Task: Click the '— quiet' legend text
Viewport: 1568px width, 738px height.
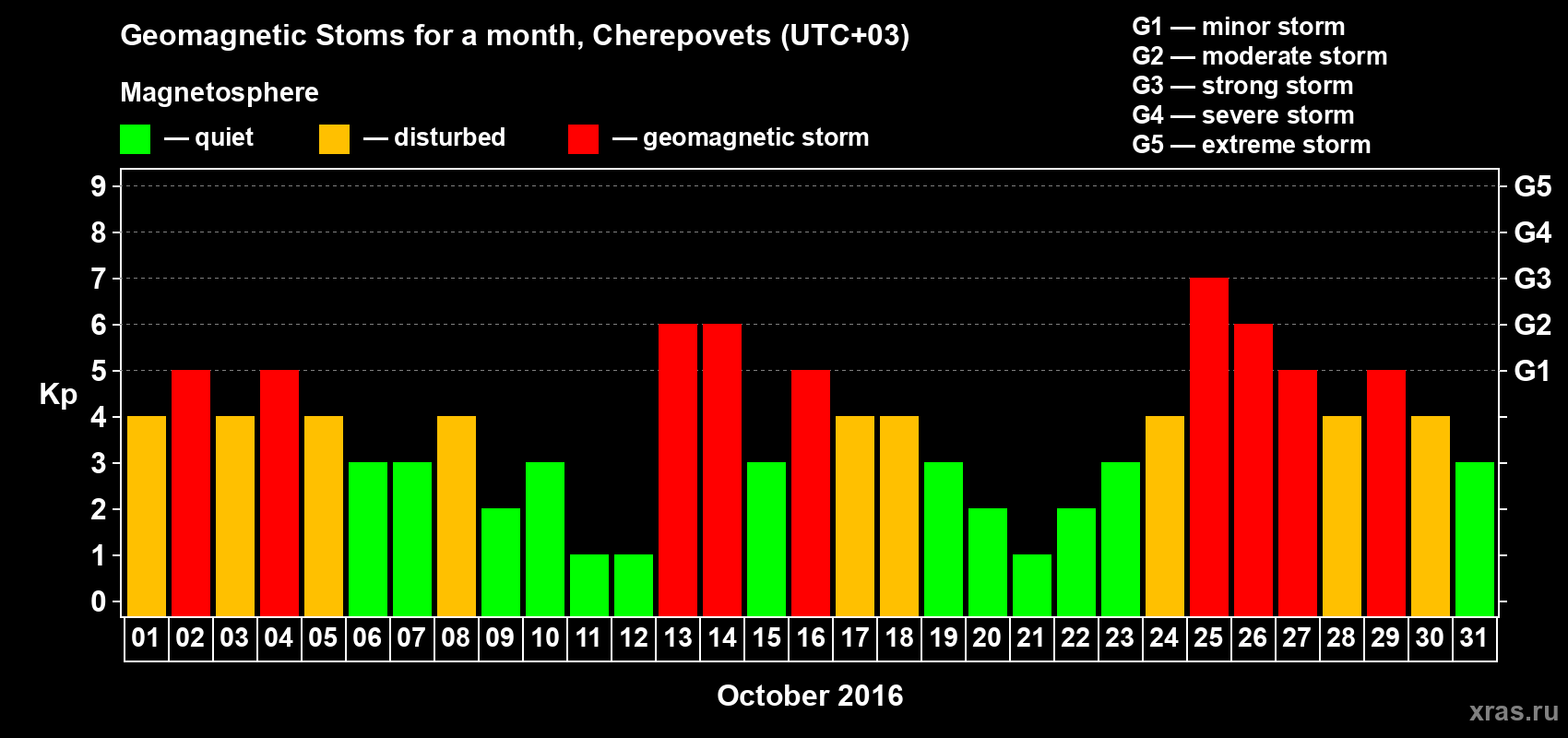Action: 208,137
